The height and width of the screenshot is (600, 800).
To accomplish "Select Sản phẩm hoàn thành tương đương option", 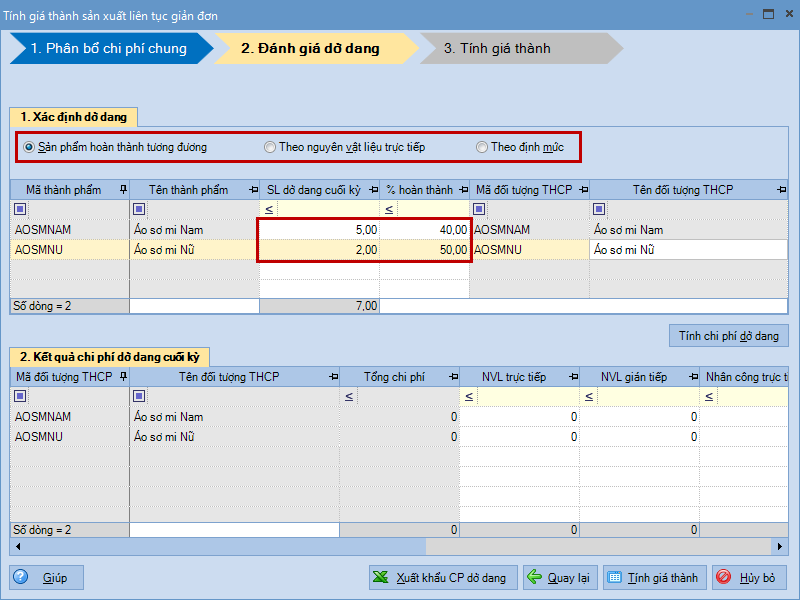I will (x=116, y=147).
